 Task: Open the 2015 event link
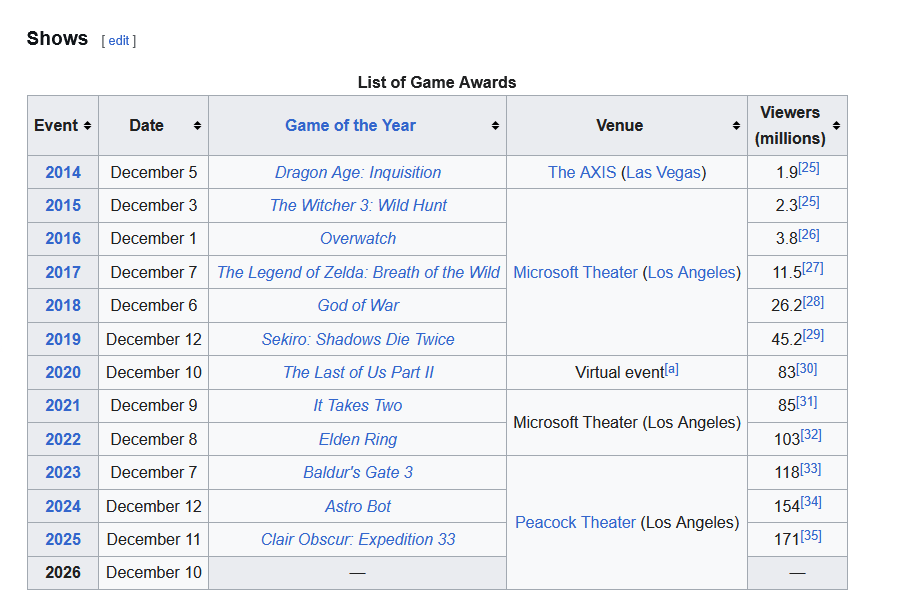(x=63, y=205)
